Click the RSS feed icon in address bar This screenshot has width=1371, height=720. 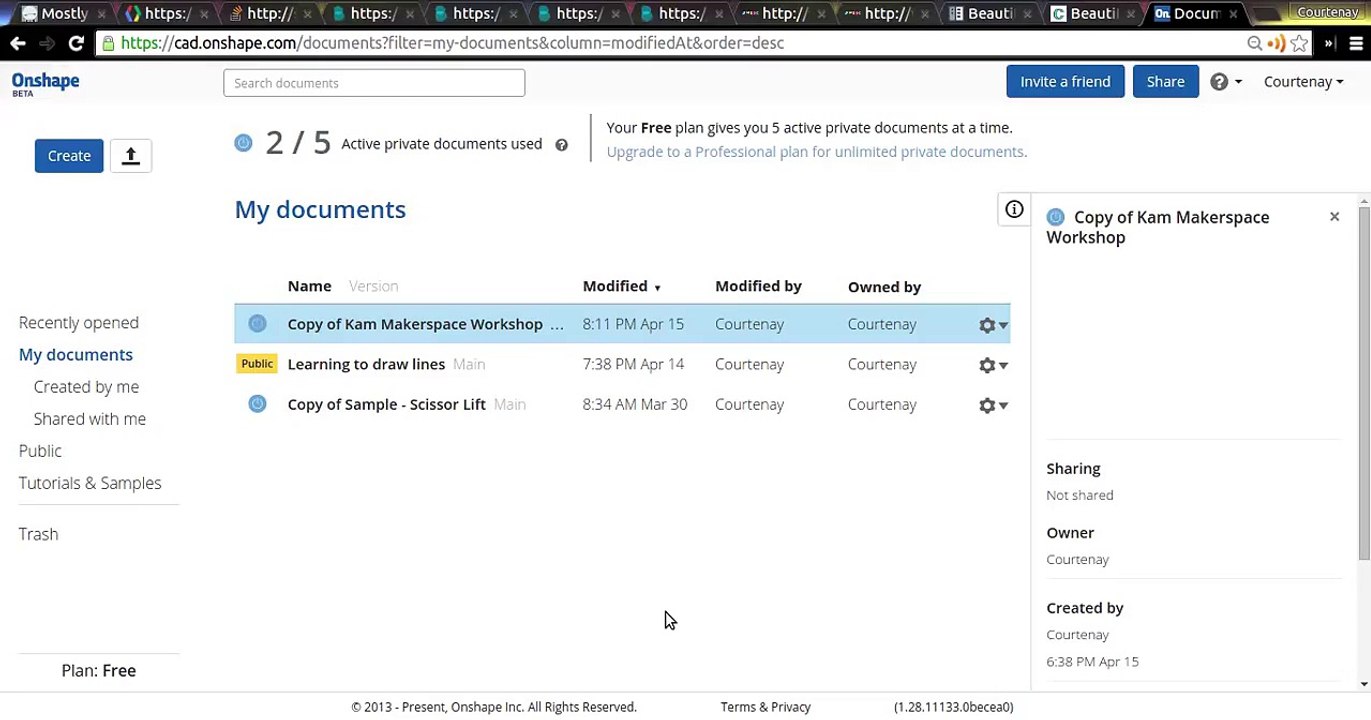(x=1276, y=43)
